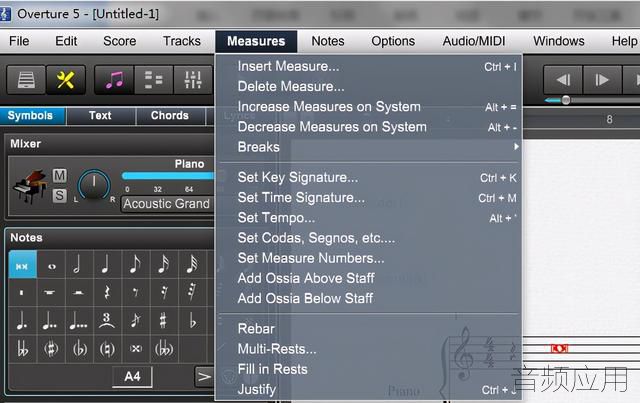
Task: Click the track list toolbar icon
Action: click(x=153, y=80)
